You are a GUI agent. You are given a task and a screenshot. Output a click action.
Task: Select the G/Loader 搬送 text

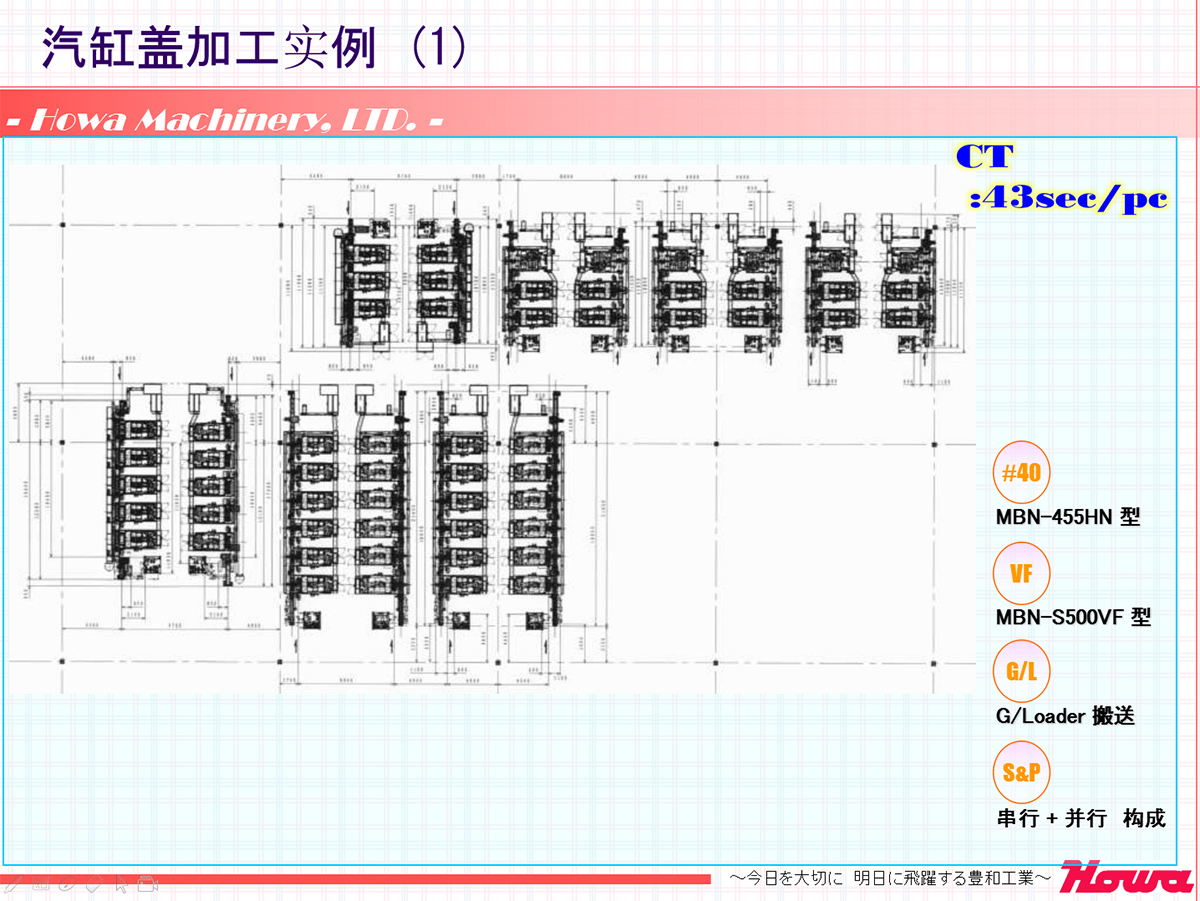(x=1065, y=717)
